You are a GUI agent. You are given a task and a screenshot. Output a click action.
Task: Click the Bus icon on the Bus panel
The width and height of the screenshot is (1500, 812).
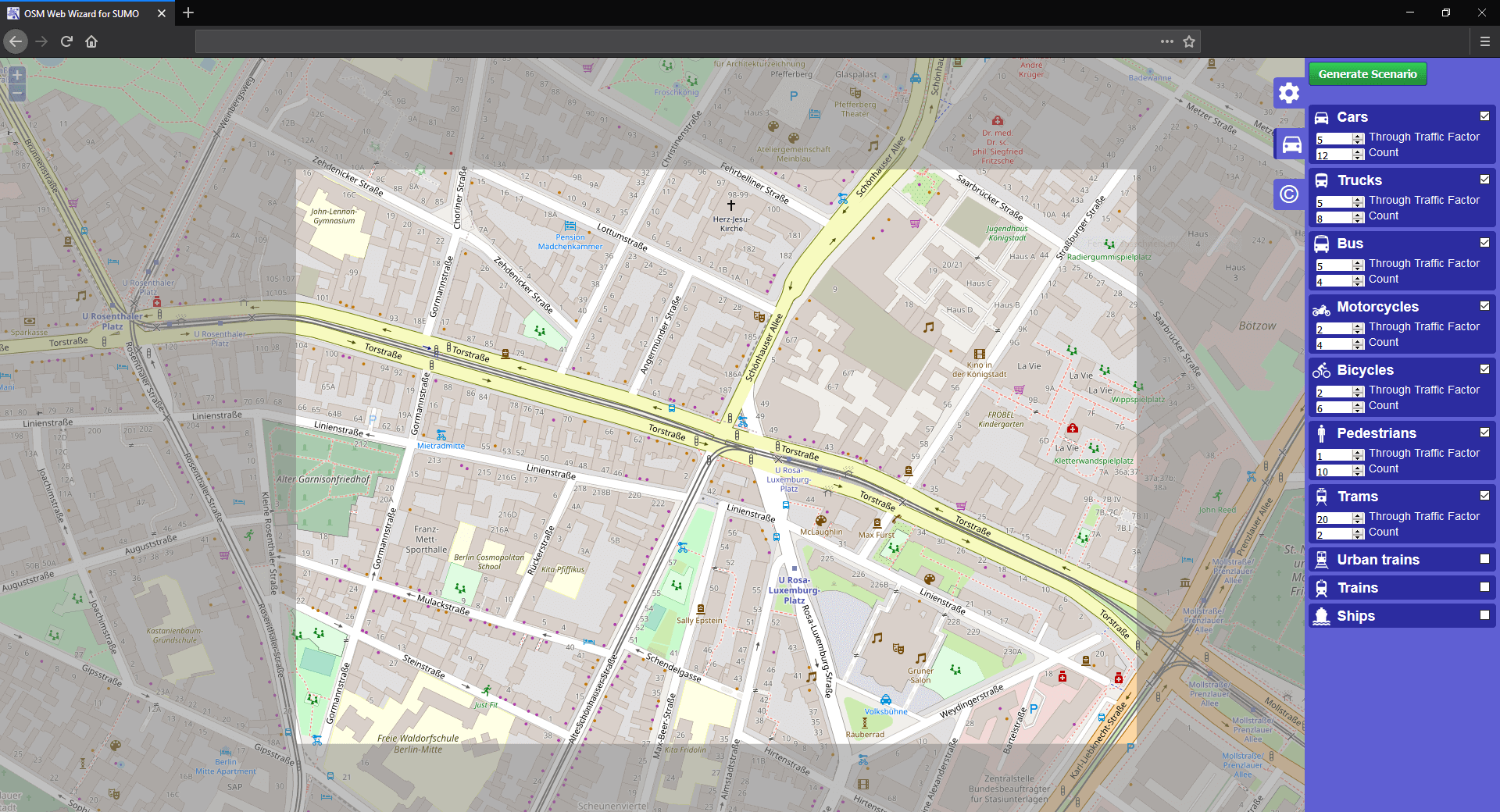pyautogui.click(x=1322, y=243)
